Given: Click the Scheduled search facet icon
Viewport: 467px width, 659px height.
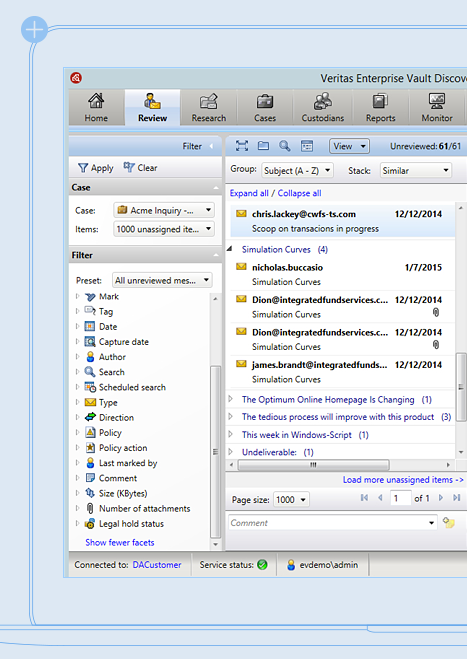Looking at the screenshot, I should click(90, 387).
